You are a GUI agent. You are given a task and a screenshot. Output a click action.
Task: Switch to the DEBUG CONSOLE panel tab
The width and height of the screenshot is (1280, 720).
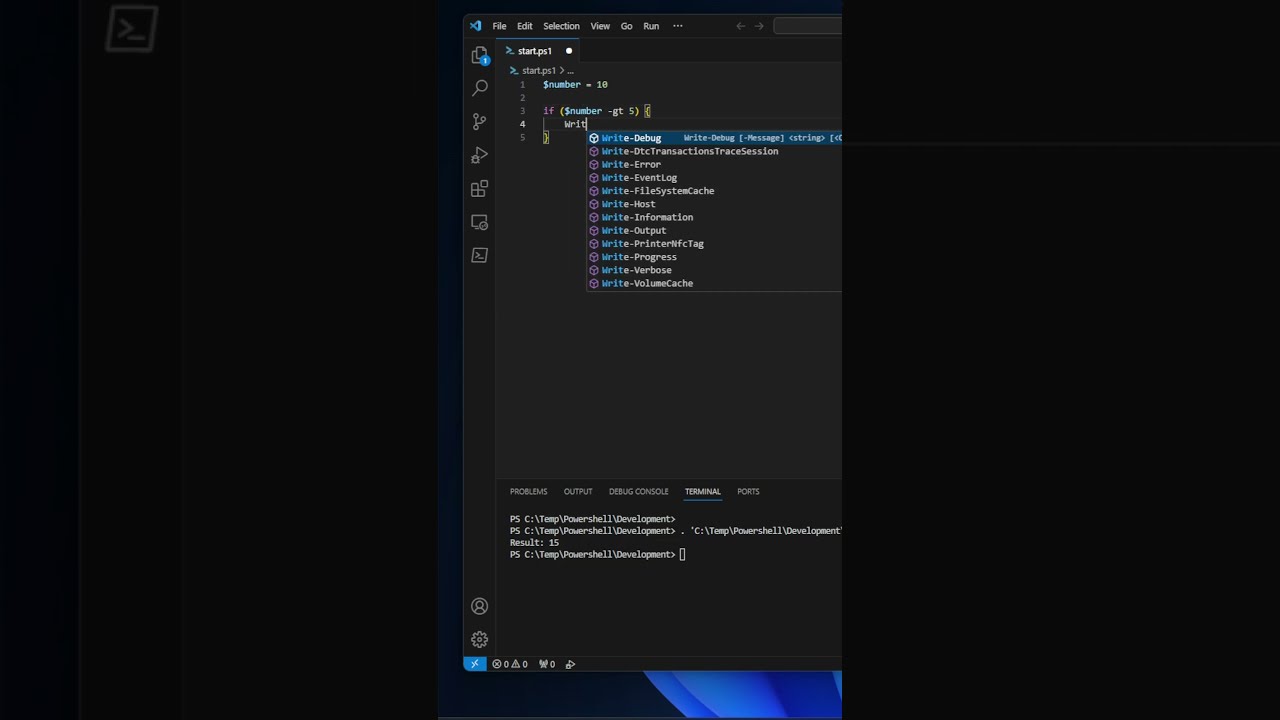[x=638, y=492]
